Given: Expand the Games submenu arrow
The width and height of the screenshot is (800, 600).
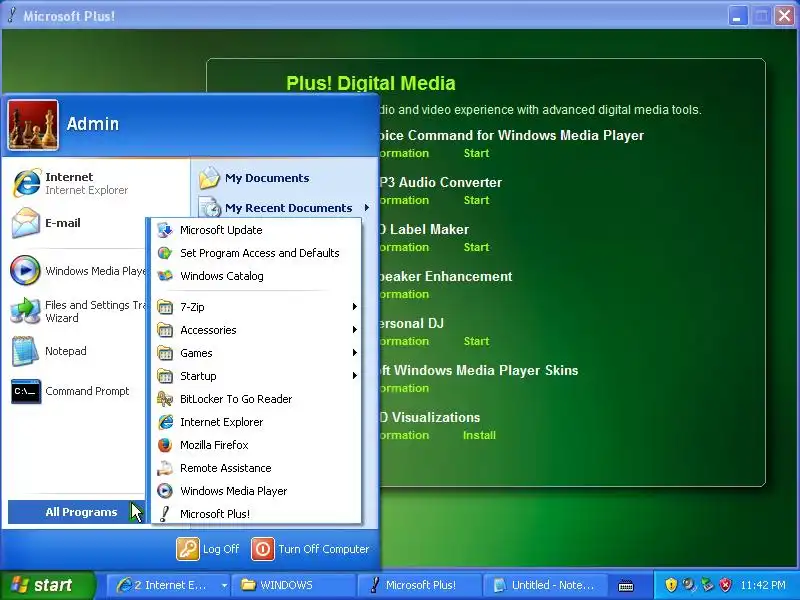Looking at the screenshot, I should click(355, 353).
